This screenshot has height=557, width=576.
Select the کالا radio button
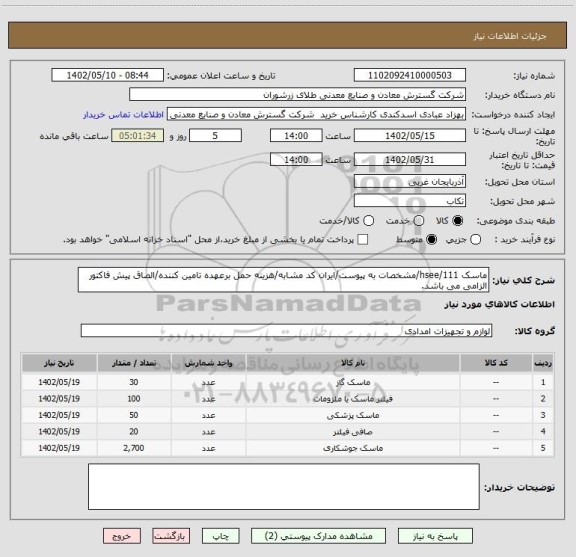[x=458, y=221]
